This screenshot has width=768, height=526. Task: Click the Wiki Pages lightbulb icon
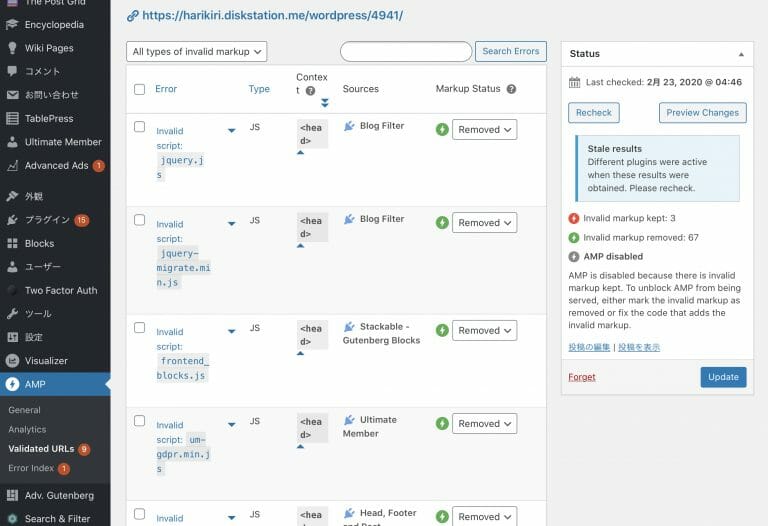coord(12,48)
